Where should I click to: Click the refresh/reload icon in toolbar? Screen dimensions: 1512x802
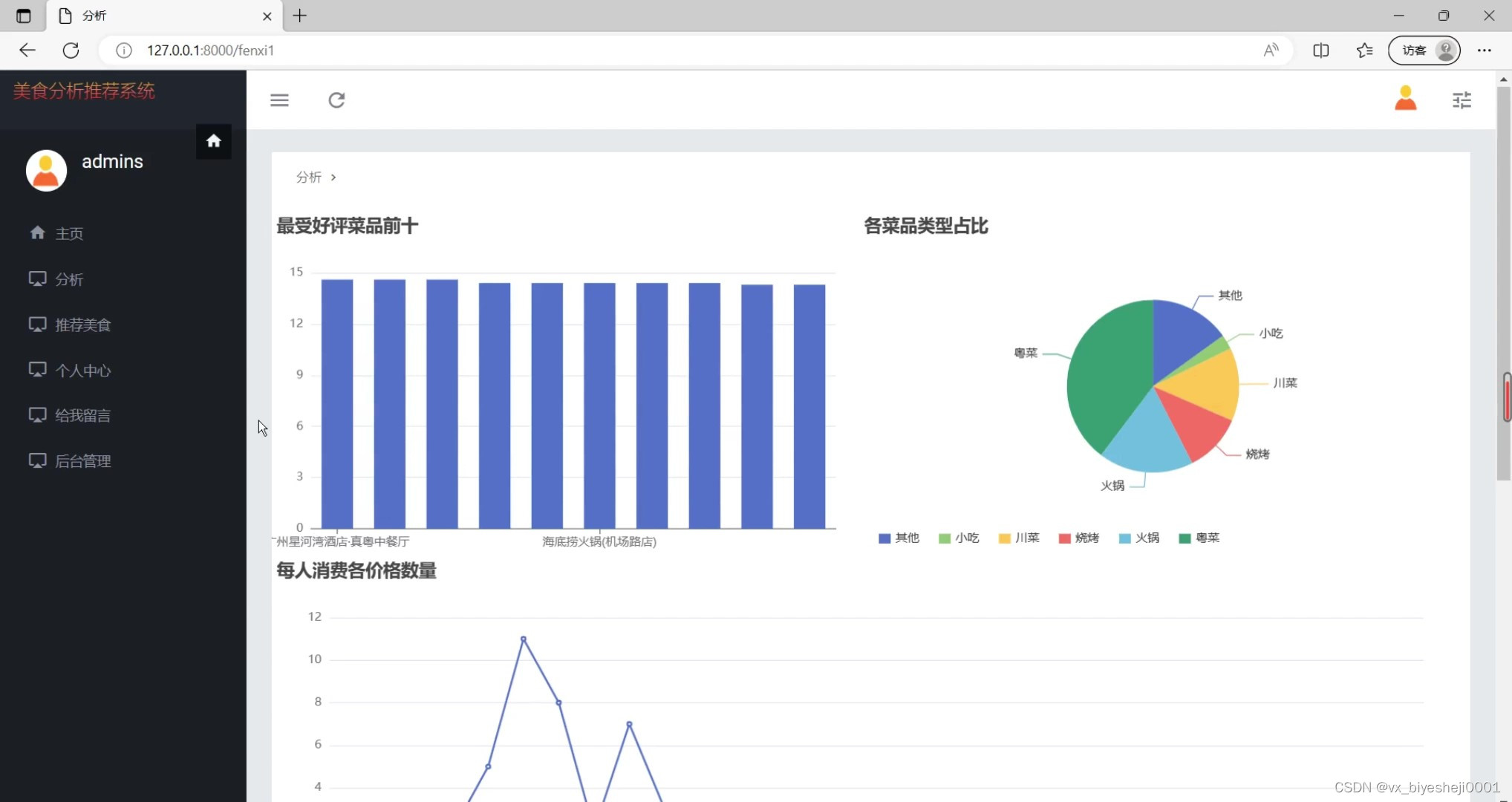point(337,99)
